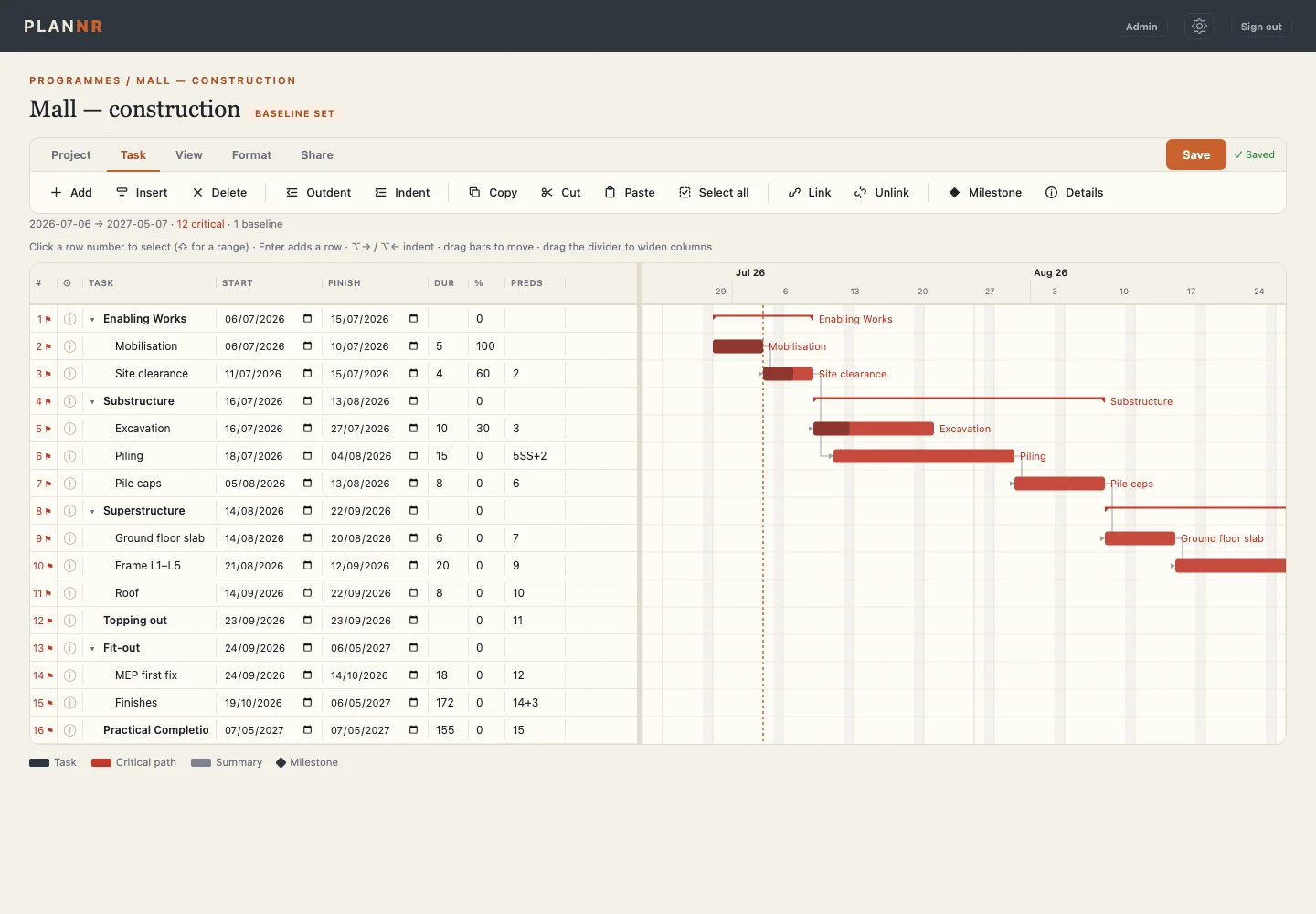Paste rows from clipboard
1316x914 pixels.
pyautogui.click(x=630, y=193)
